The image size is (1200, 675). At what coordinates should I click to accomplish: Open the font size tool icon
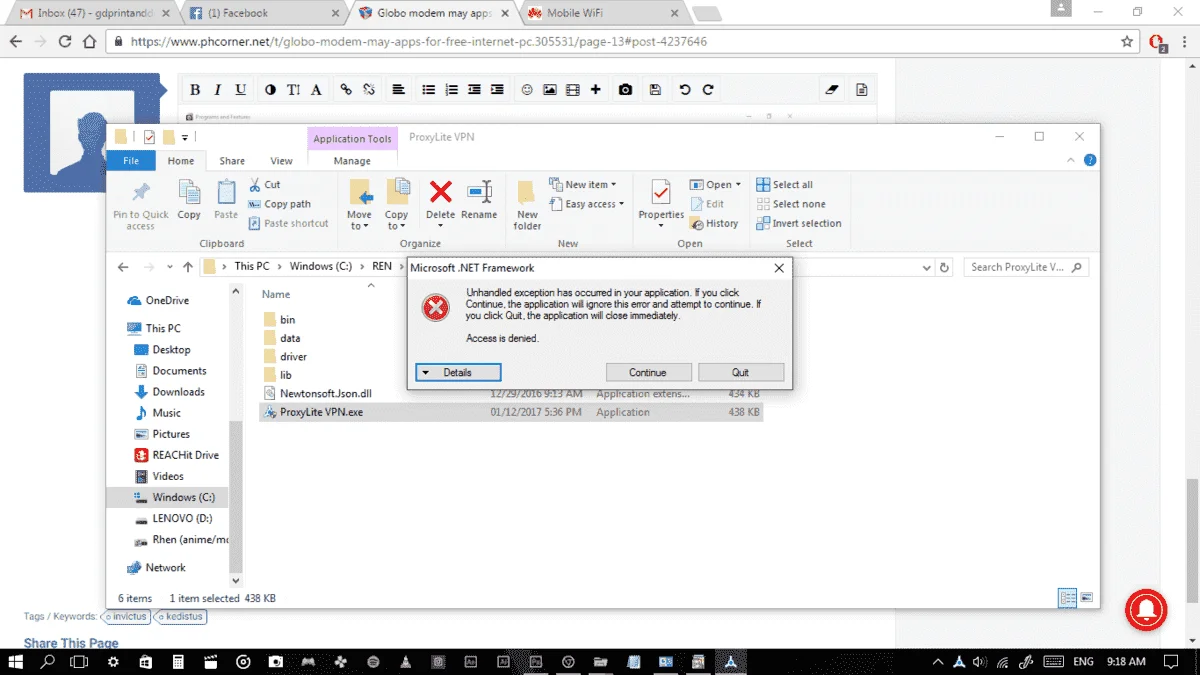tap(293, 89)
